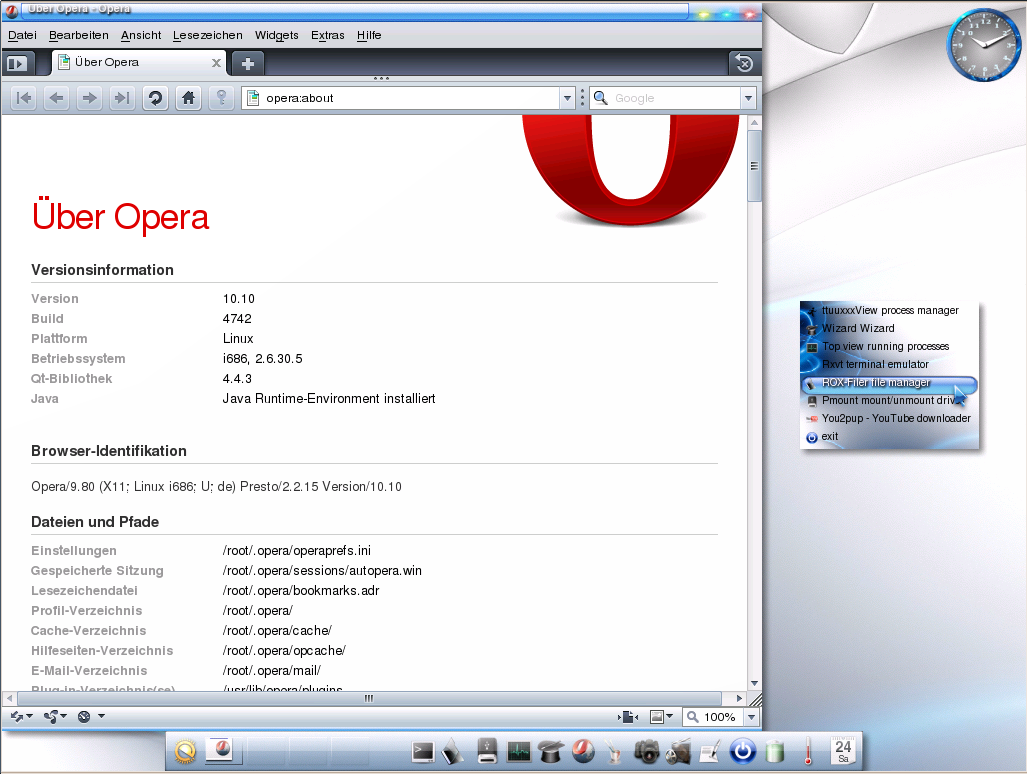Open a new tab with plus button
The width and height of the screenshot is (1027, 774).
tap(248, 64)
